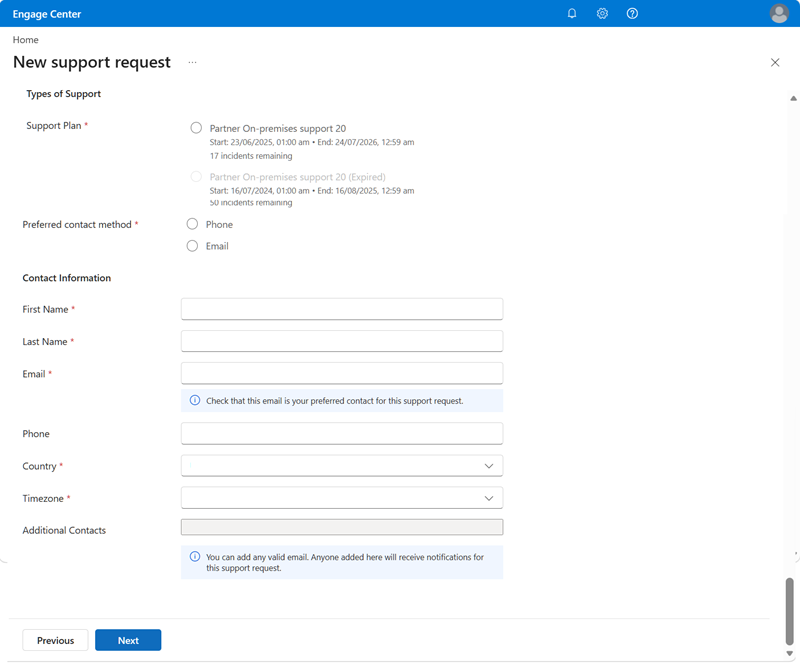Click the 'New support request' page title

click(x=92, y=62)
